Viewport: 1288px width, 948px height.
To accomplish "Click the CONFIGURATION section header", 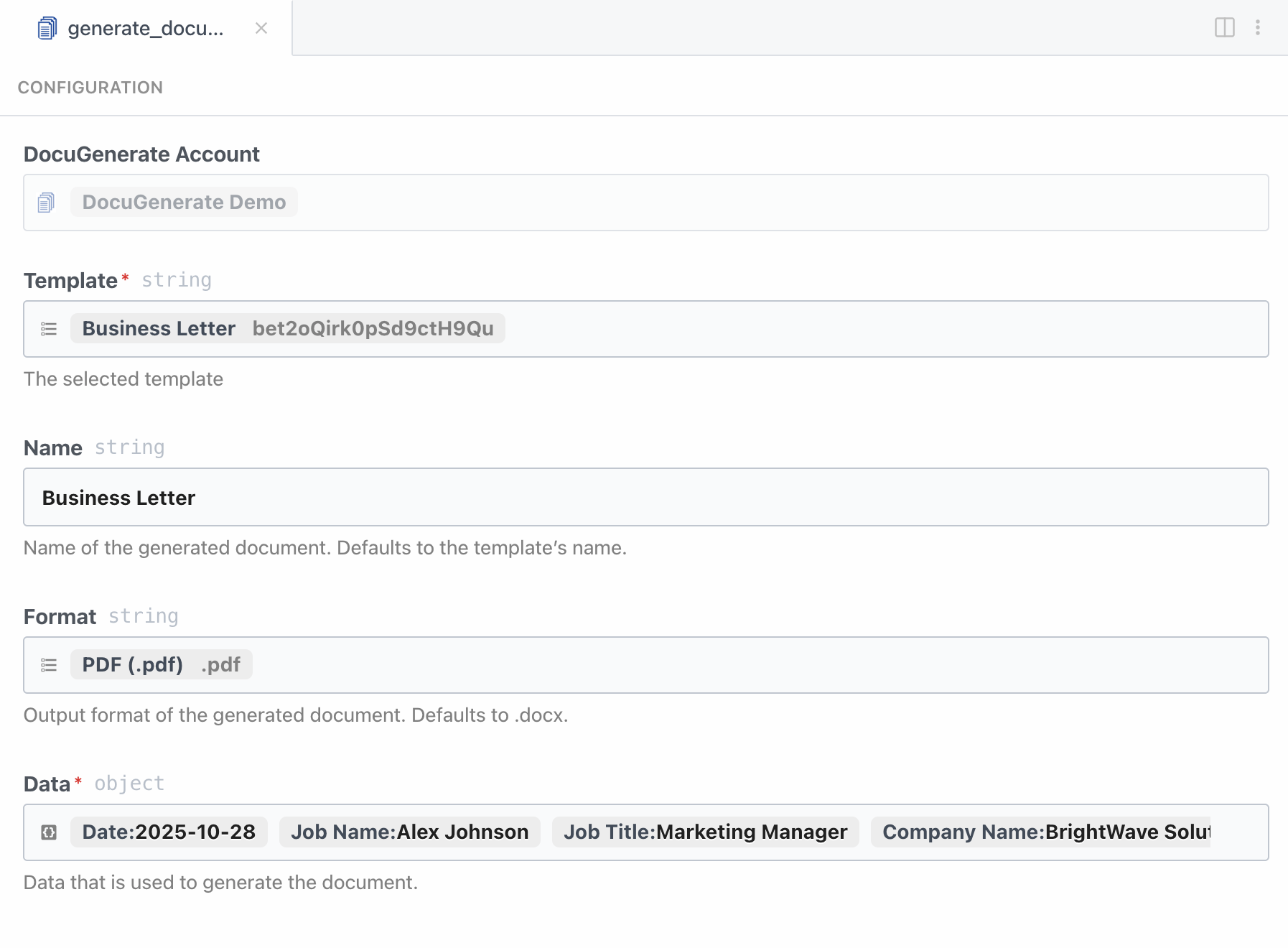I will [90, 87].
